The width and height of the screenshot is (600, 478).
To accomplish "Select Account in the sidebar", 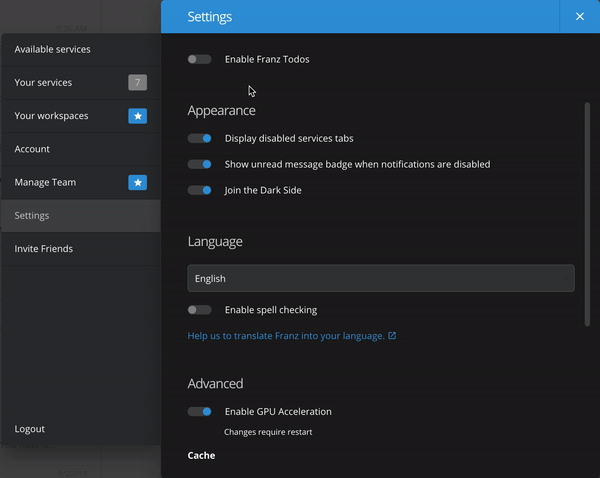I will [x=81, y=149].
